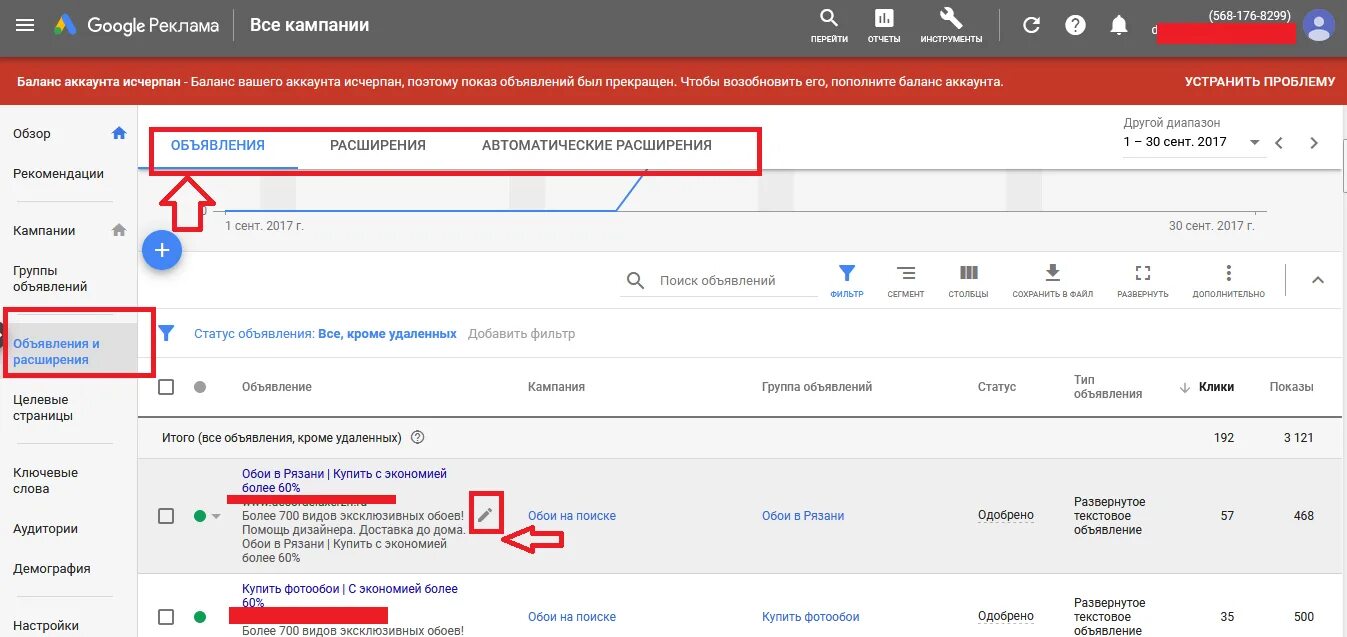Open Обзор in the sidebar
Screen dimensions: 1347x637
point(32,133)
